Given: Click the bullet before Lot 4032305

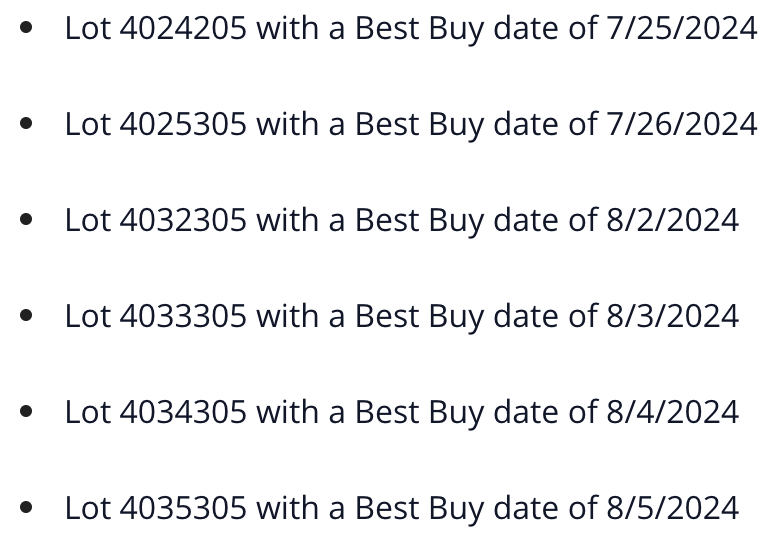Looking at the screenshot, I should (x=26, y=219).
